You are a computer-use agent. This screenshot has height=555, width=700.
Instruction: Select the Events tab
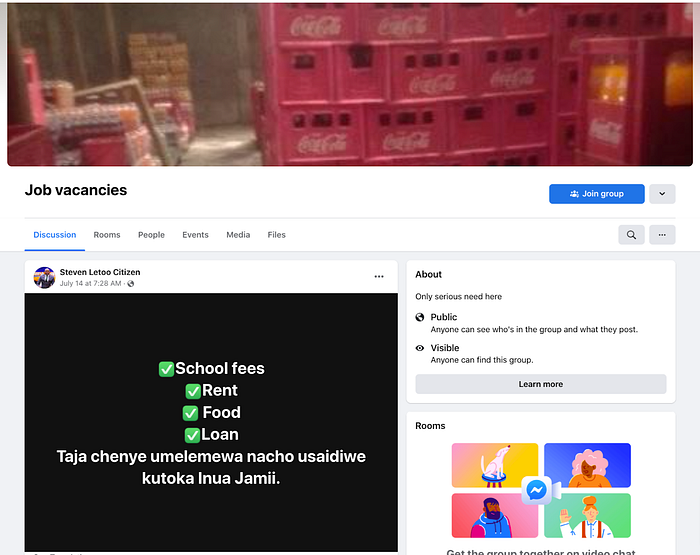point(195,235)
